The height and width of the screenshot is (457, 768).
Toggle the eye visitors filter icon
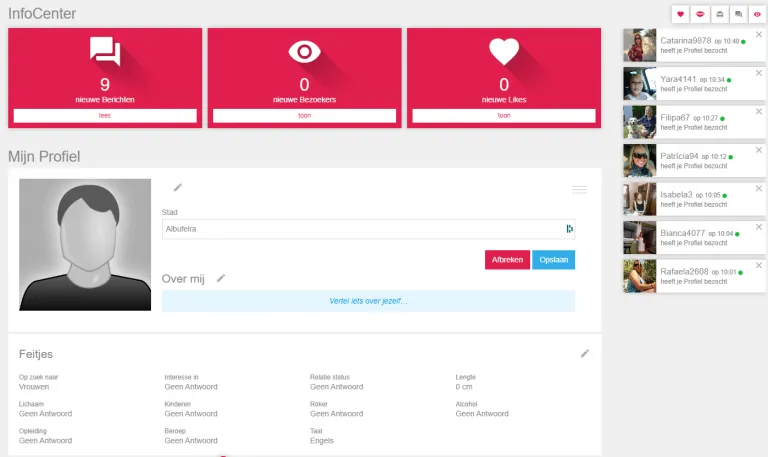tap(757, 14)
